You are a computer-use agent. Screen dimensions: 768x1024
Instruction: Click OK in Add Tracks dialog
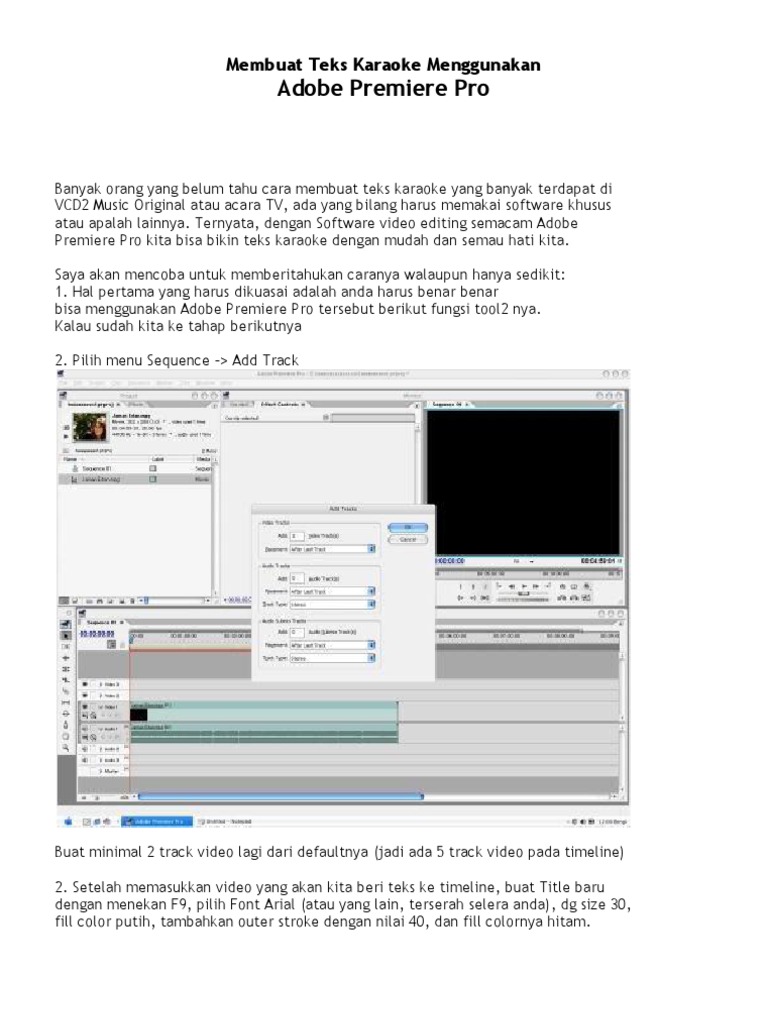(408, 527)
